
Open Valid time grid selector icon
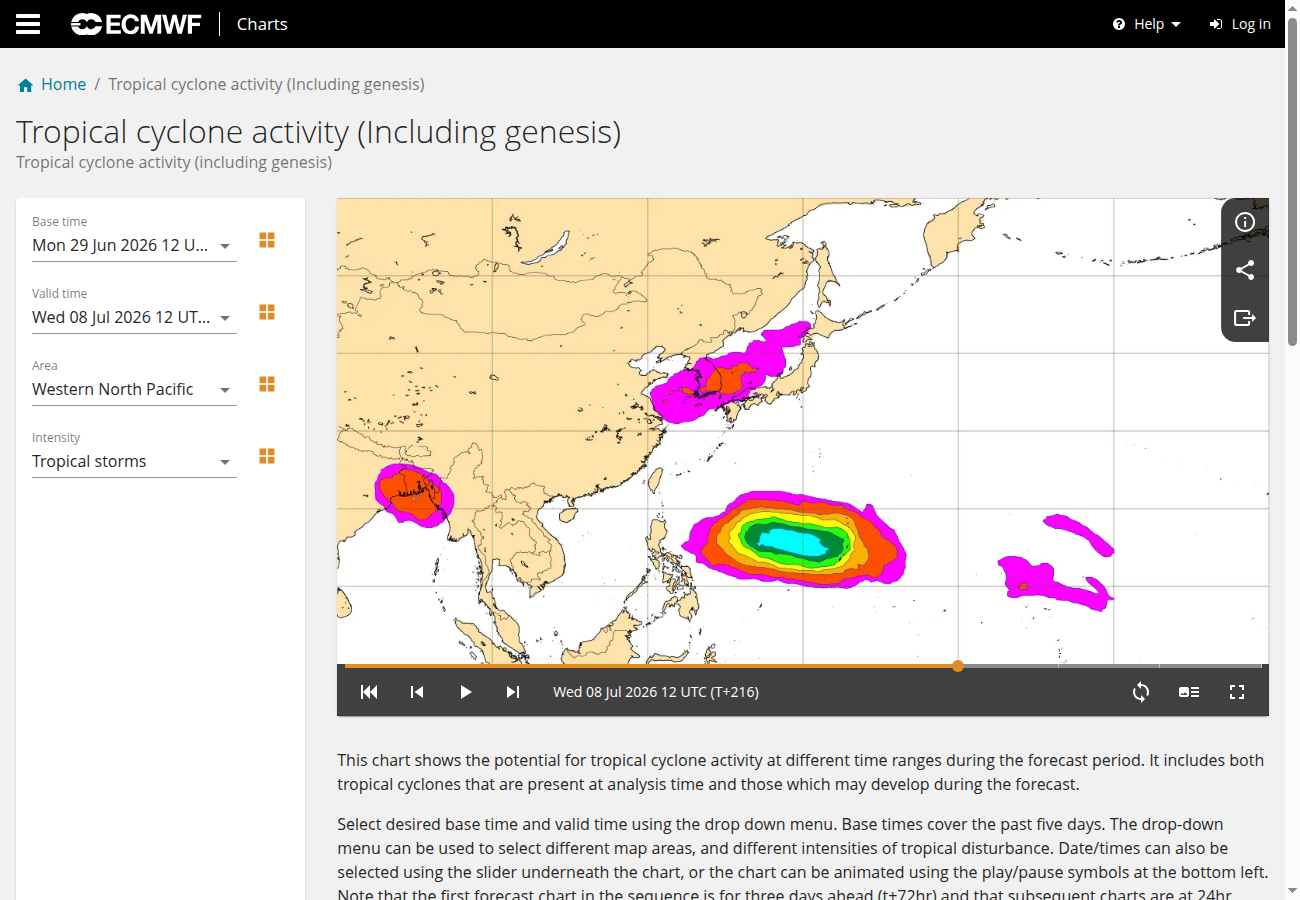[267, 312]
